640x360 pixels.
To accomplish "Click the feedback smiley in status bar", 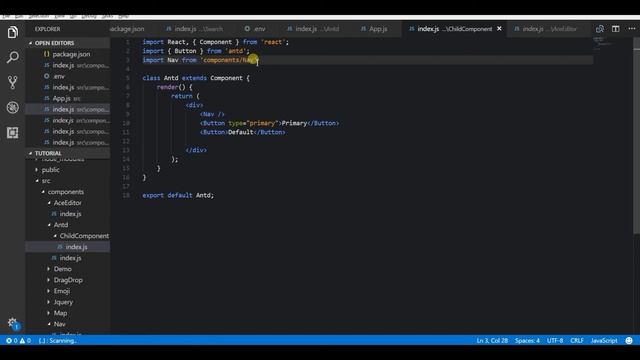I will (629, 340).
